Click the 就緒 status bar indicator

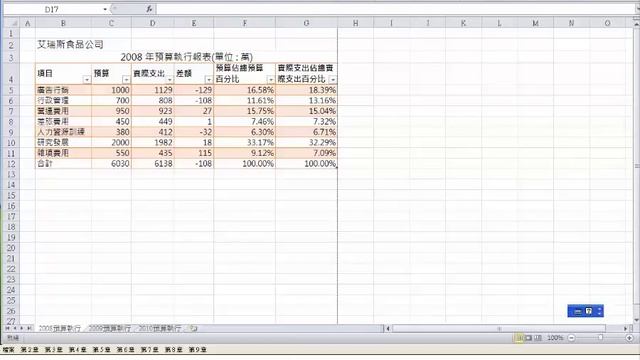pos(13,338)
